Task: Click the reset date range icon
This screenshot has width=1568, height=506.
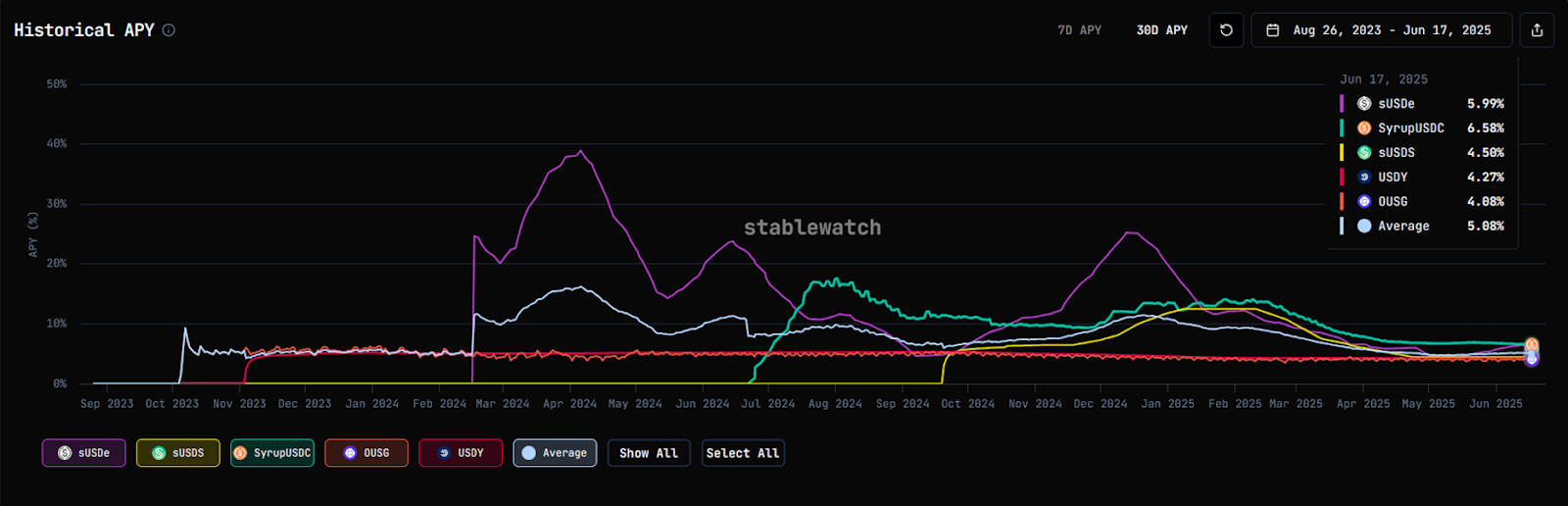Action: (x=1226, y=30)
